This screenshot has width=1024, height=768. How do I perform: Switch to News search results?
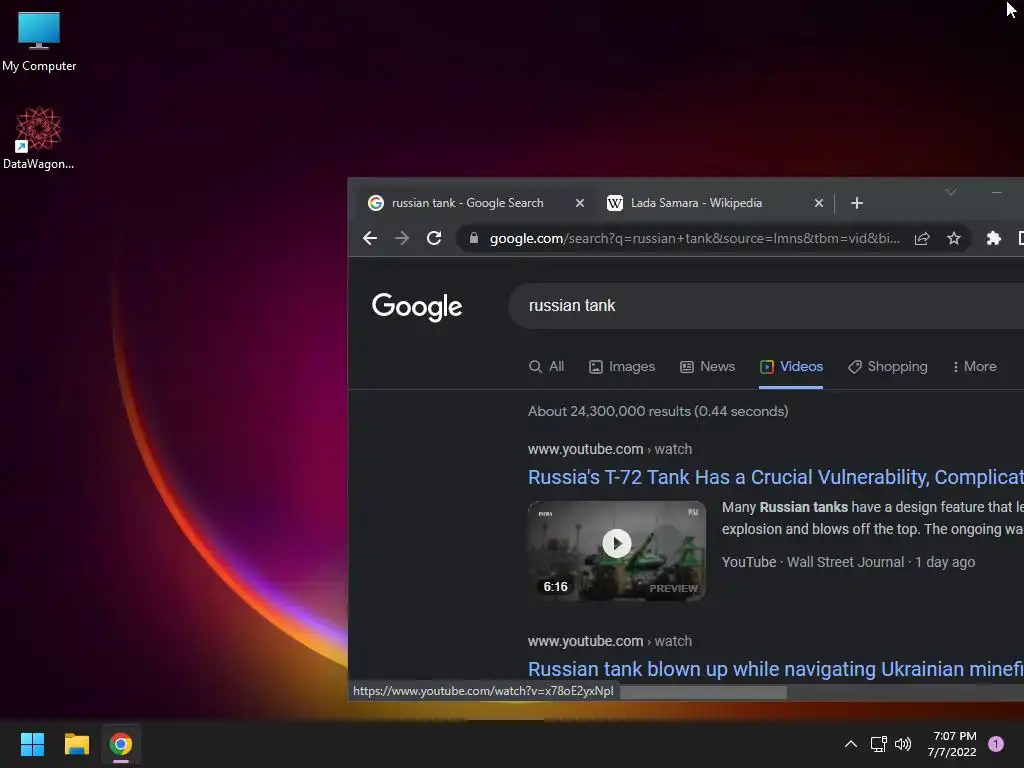(708, 367)
